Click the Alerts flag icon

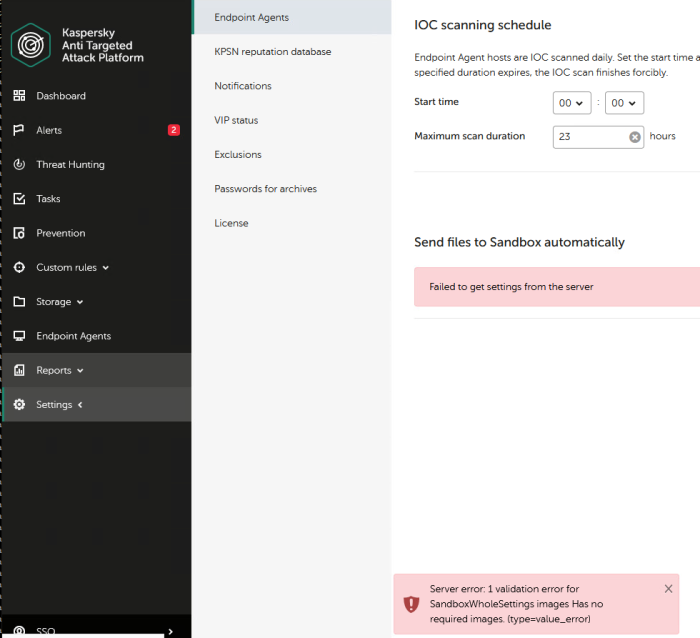pos(19,130)
